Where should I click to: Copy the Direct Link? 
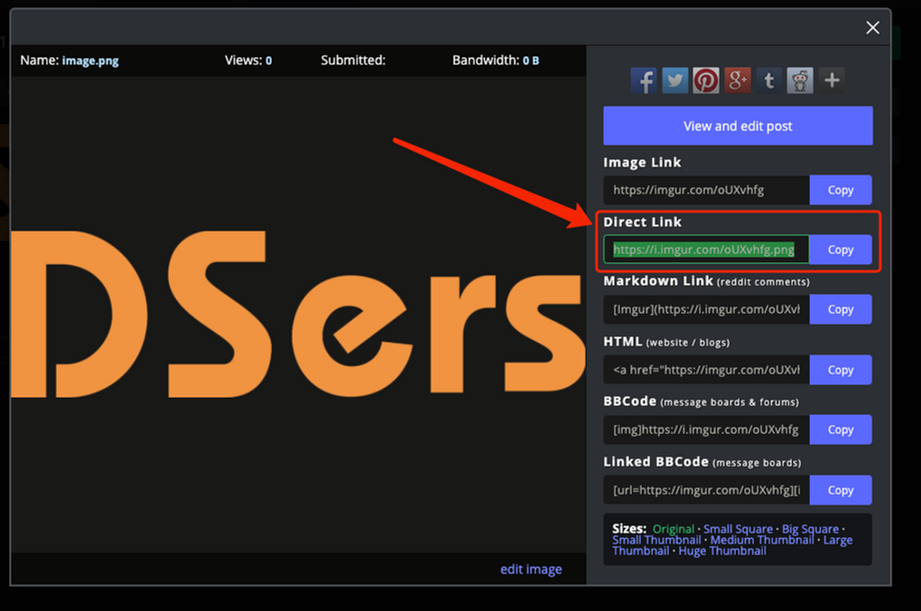[x=841, y=250]
